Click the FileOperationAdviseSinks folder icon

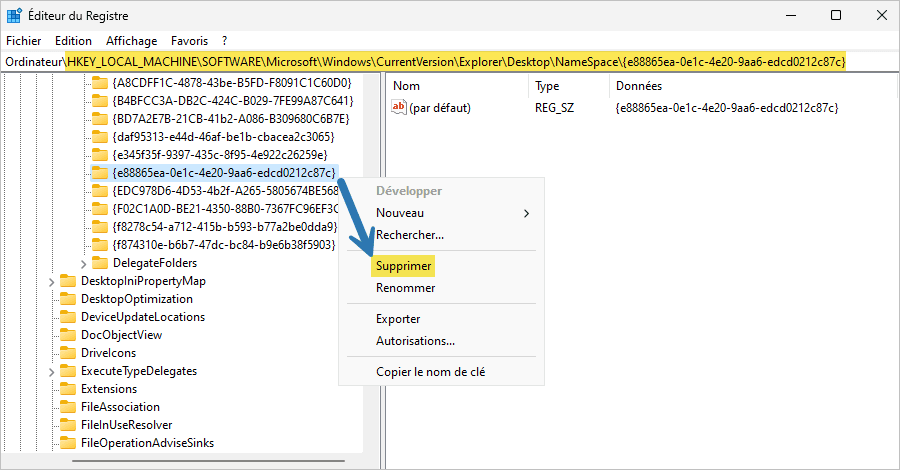point(68,442)
